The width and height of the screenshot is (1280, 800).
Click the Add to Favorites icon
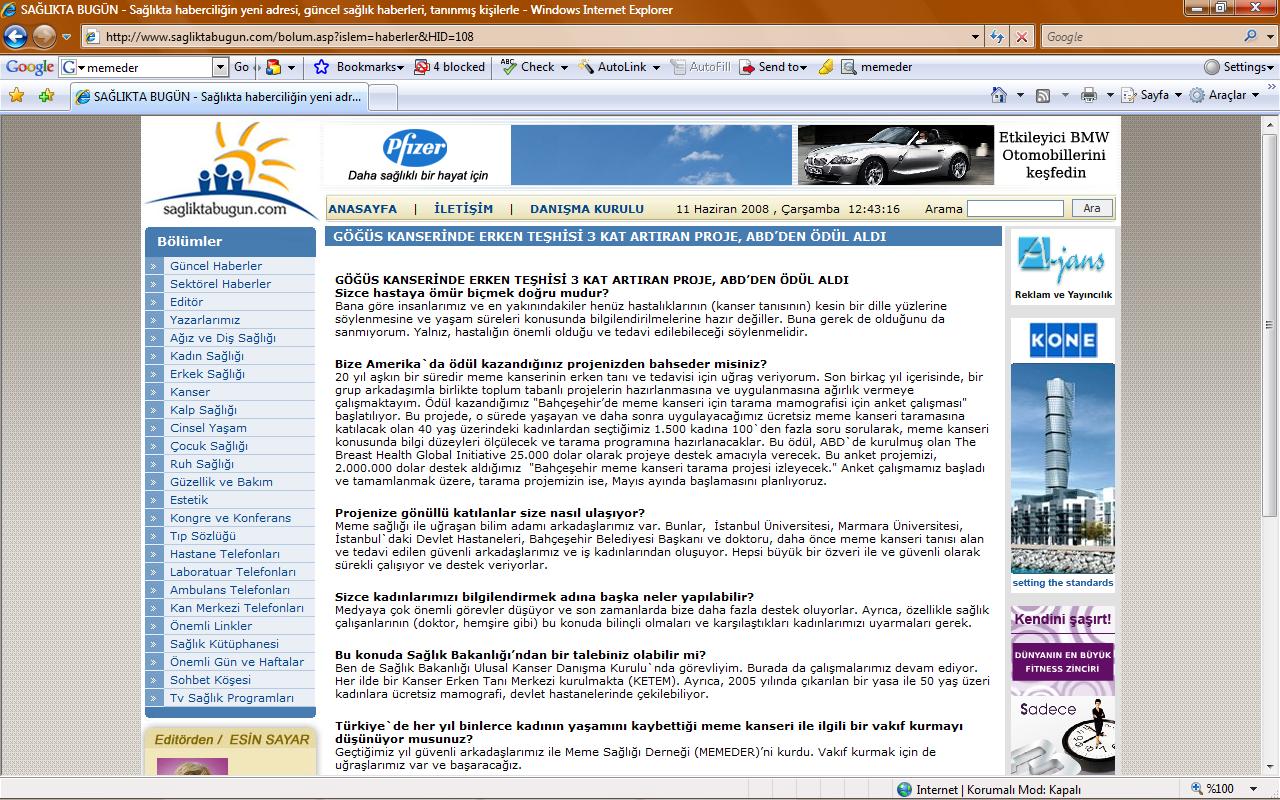[x=46, y=96]
